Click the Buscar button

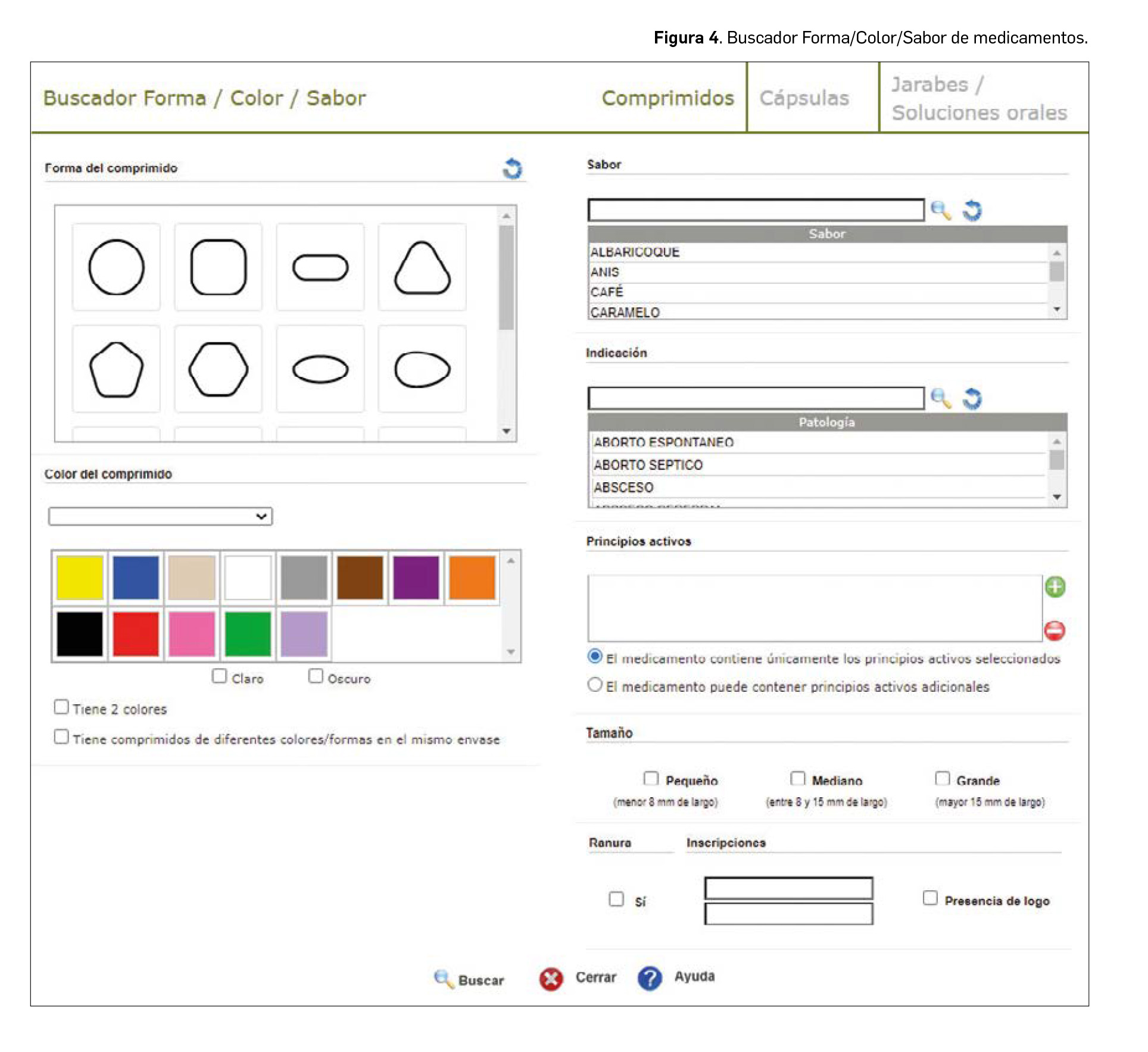(x=470, y=979)
